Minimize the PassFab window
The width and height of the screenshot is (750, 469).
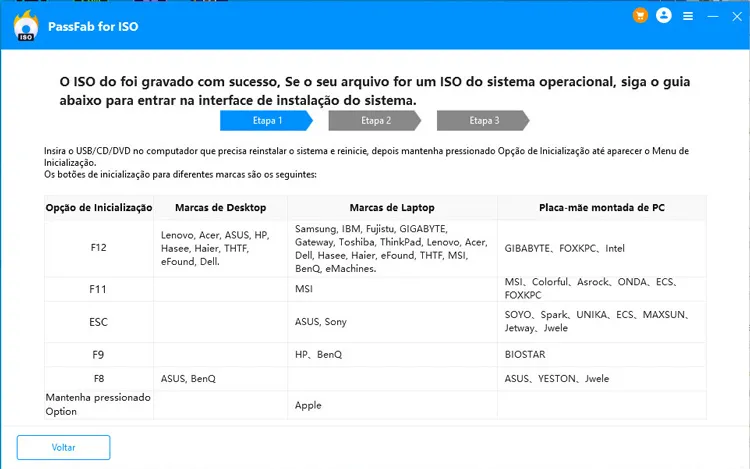coord(711,17)
